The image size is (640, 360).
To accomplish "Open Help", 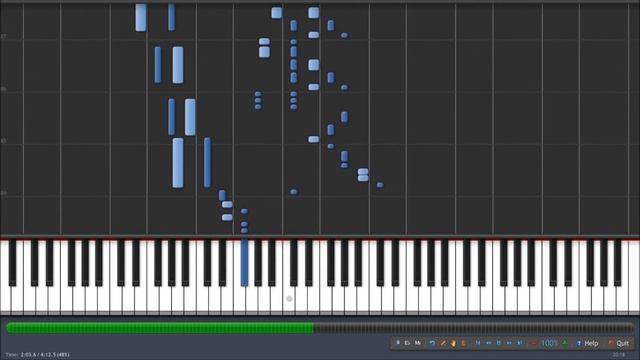I will pos(587,343).
